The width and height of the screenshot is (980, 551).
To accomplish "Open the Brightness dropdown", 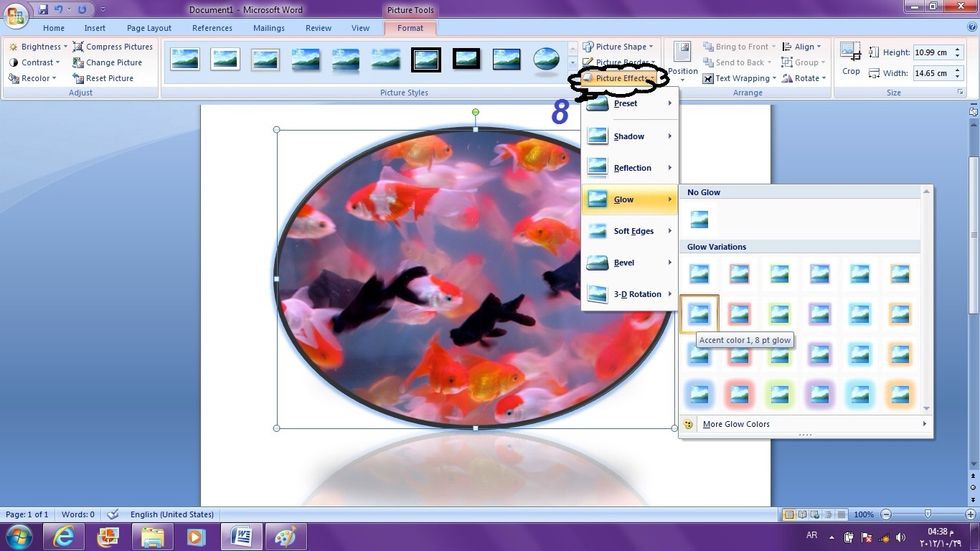I will click(x=39, y=47).
